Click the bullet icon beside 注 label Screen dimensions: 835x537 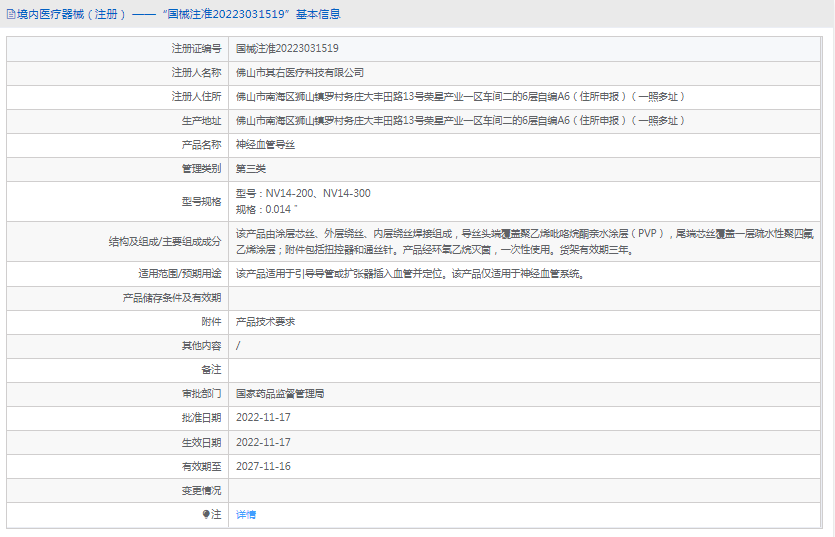coord(206,514)
